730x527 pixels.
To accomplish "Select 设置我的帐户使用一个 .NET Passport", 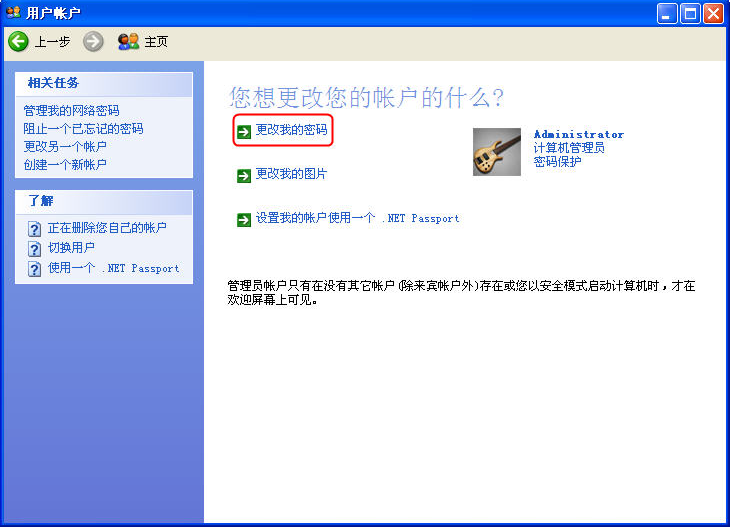I will 358,218.
